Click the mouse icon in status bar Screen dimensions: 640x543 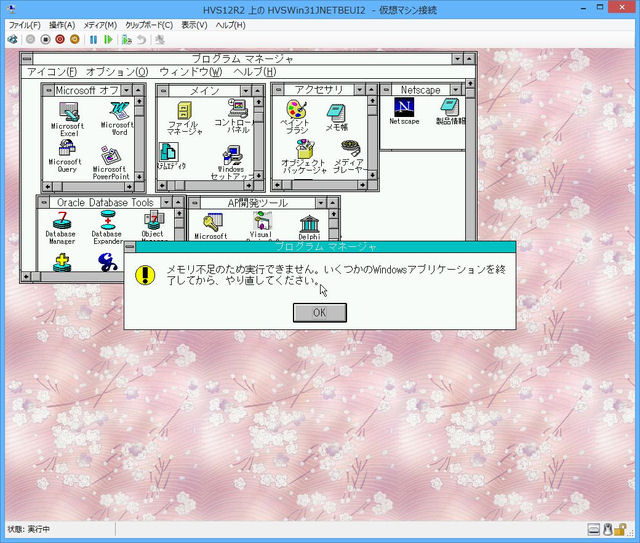(607, 530)
